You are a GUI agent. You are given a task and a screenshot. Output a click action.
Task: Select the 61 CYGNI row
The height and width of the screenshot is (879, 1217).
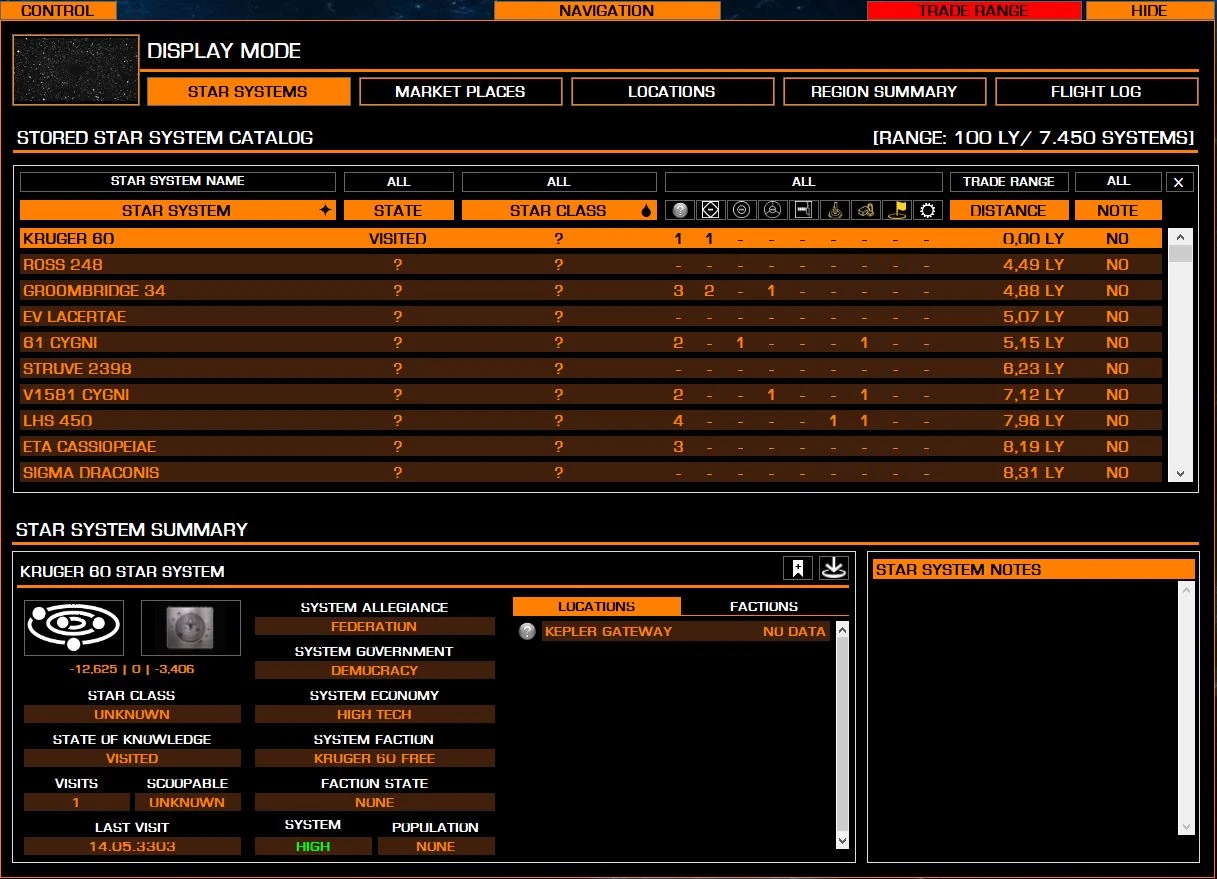click(591, 343)
